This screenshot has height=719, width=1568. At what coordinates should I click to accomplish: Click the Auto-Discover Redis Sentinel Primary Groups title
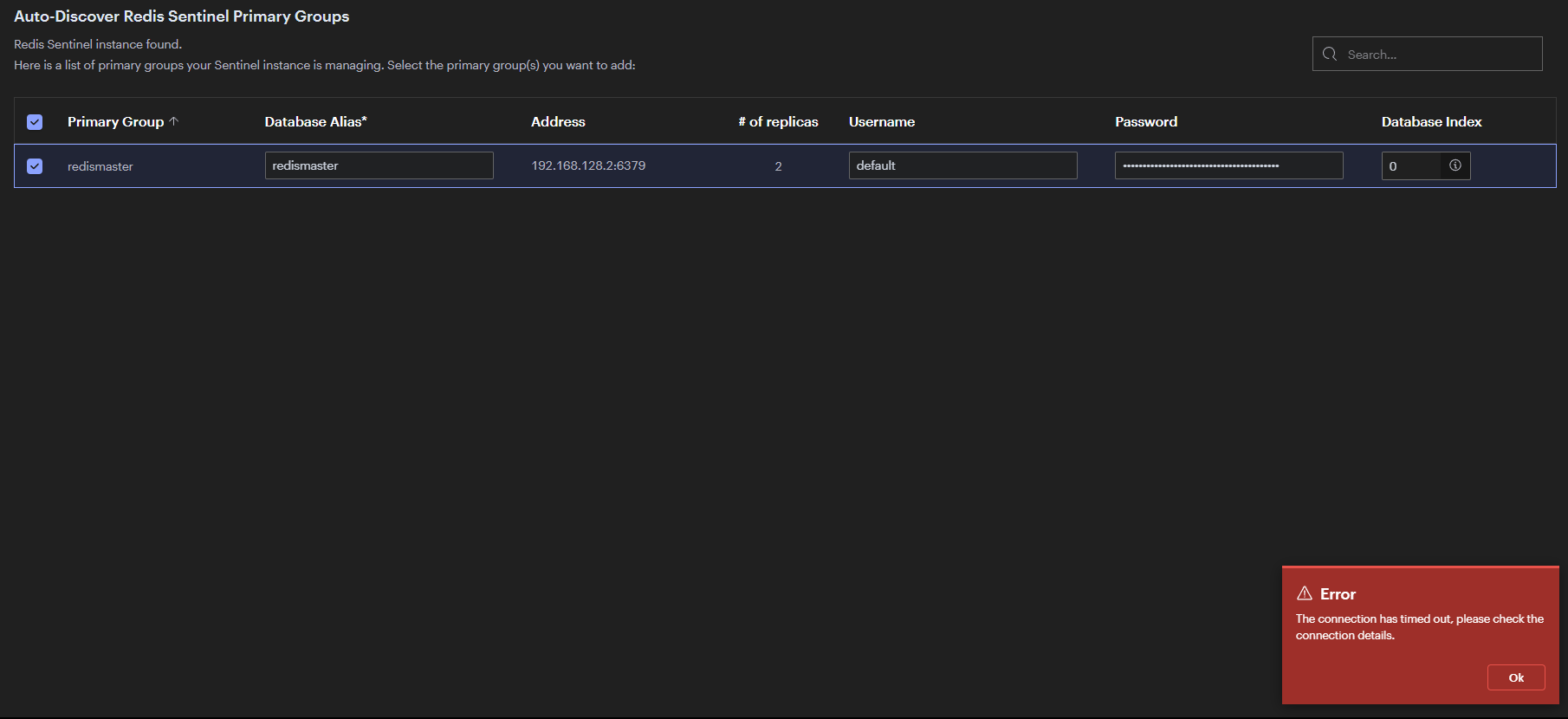click(182, 16)
